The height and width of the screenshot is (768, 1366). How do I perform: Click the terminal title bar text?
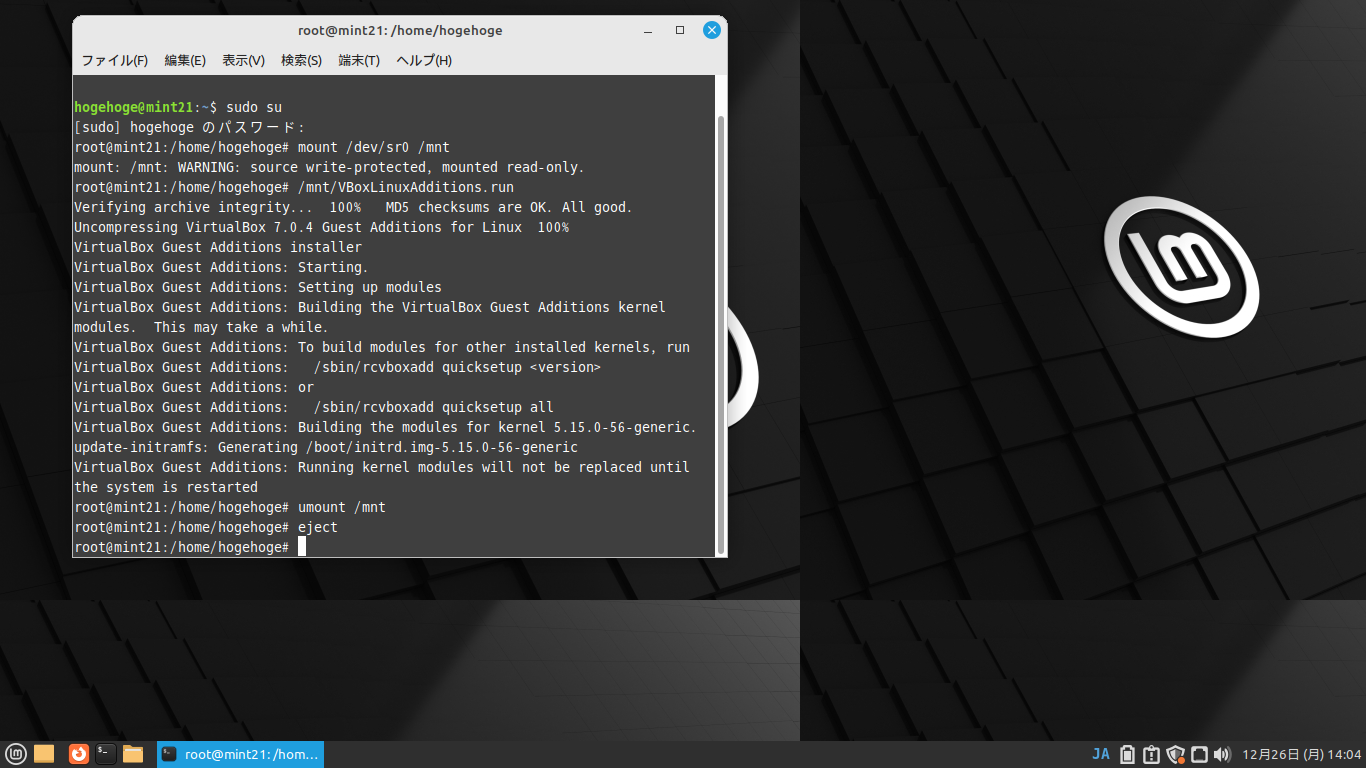click(x=400, y=30)
